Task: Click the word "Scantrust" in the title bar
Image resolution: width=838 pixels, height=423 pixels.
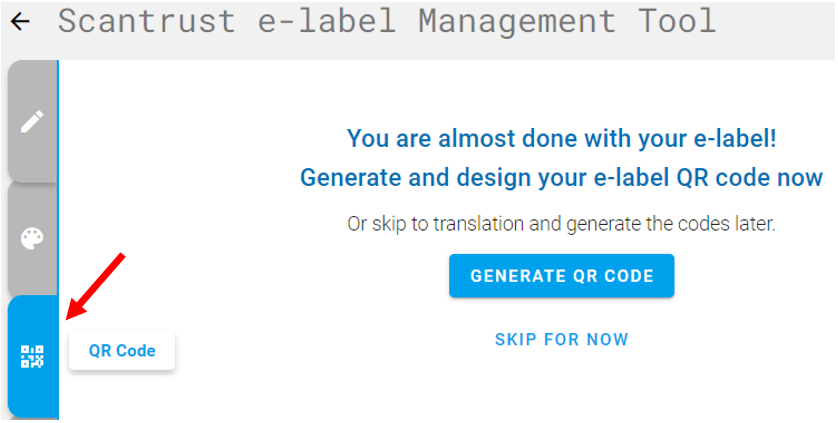Action: coord(146,21)
